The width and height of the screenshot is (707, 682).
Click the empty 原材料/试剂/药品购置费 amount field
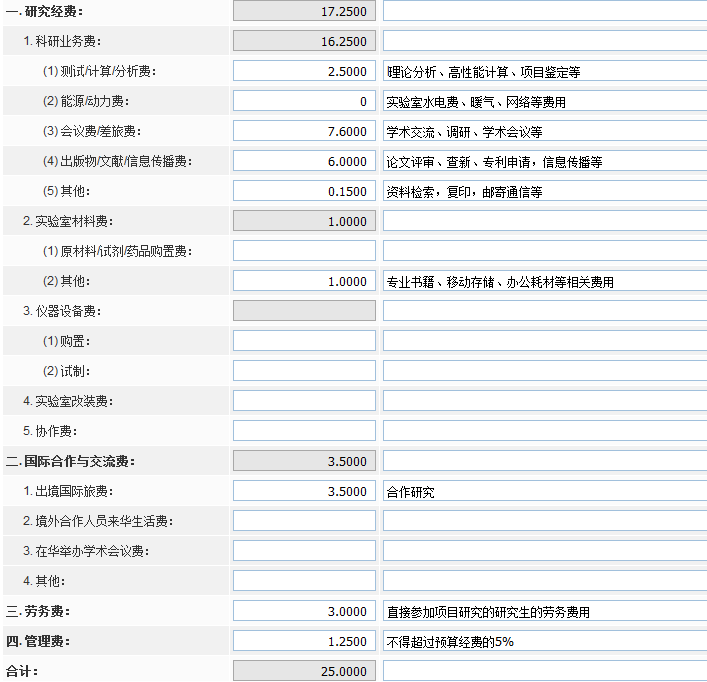pos(304,251)
